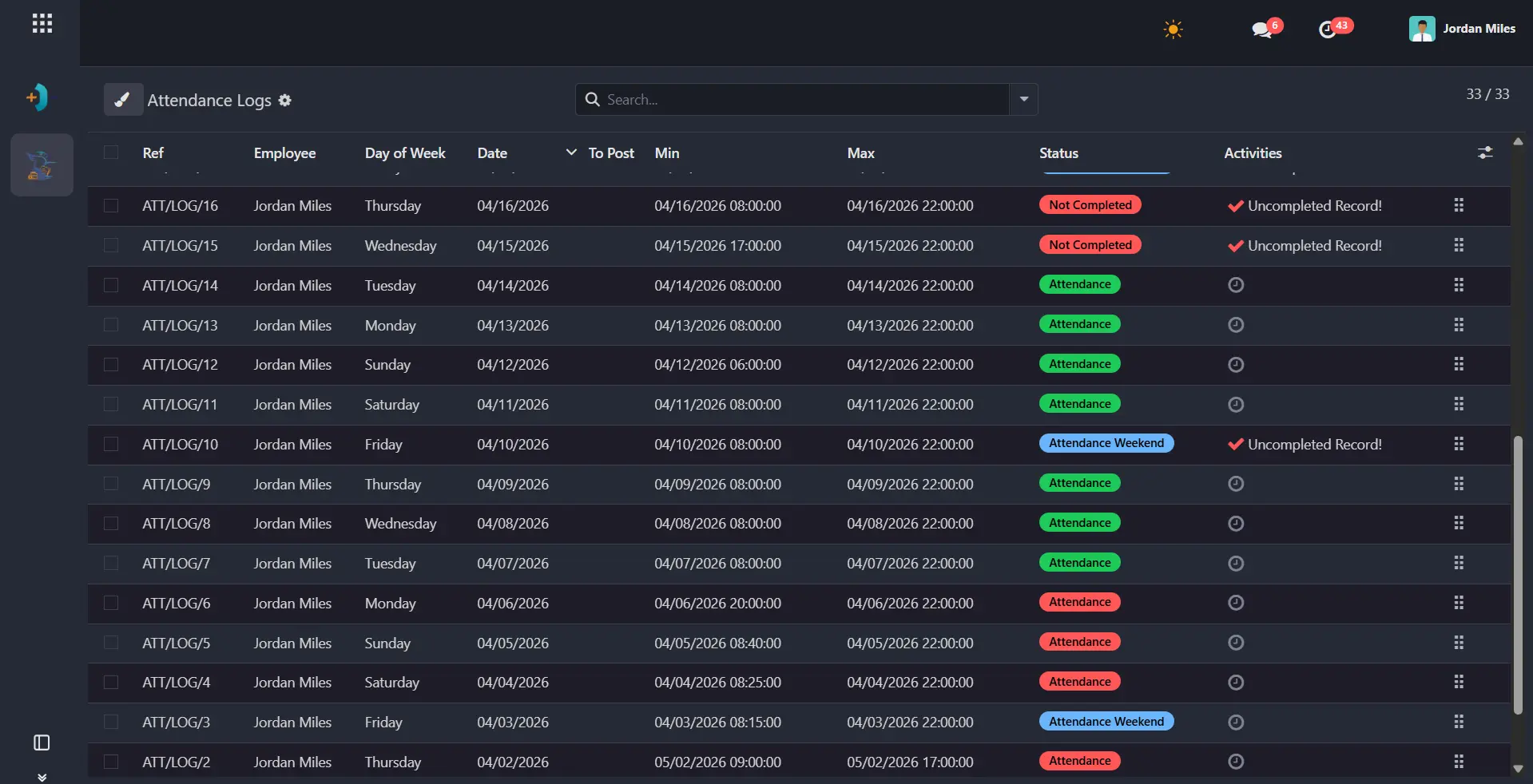Open the apps grid menu
This screenshot has width=1533, height=784.
(42, 24)
